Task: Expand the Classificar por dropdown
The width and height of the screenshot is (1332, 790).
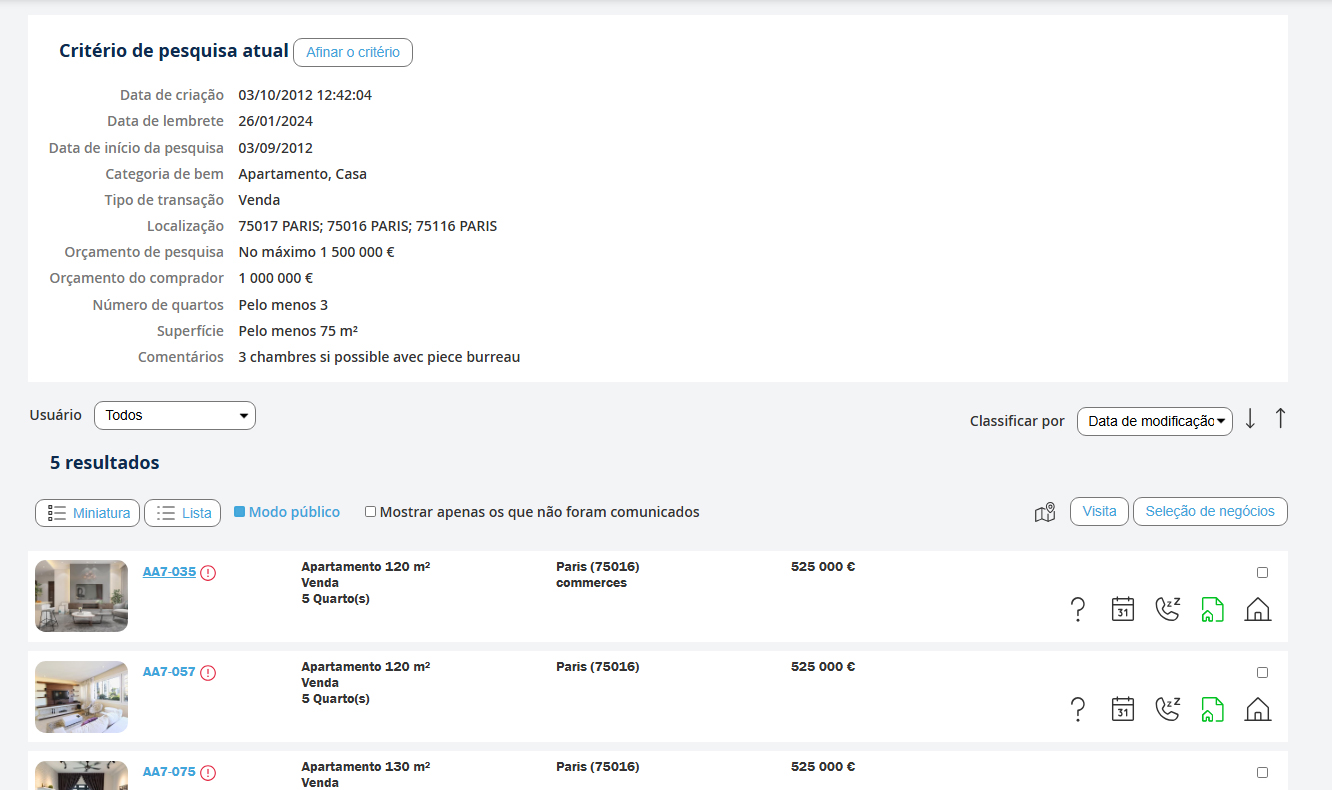Action: click(1154, 421)
